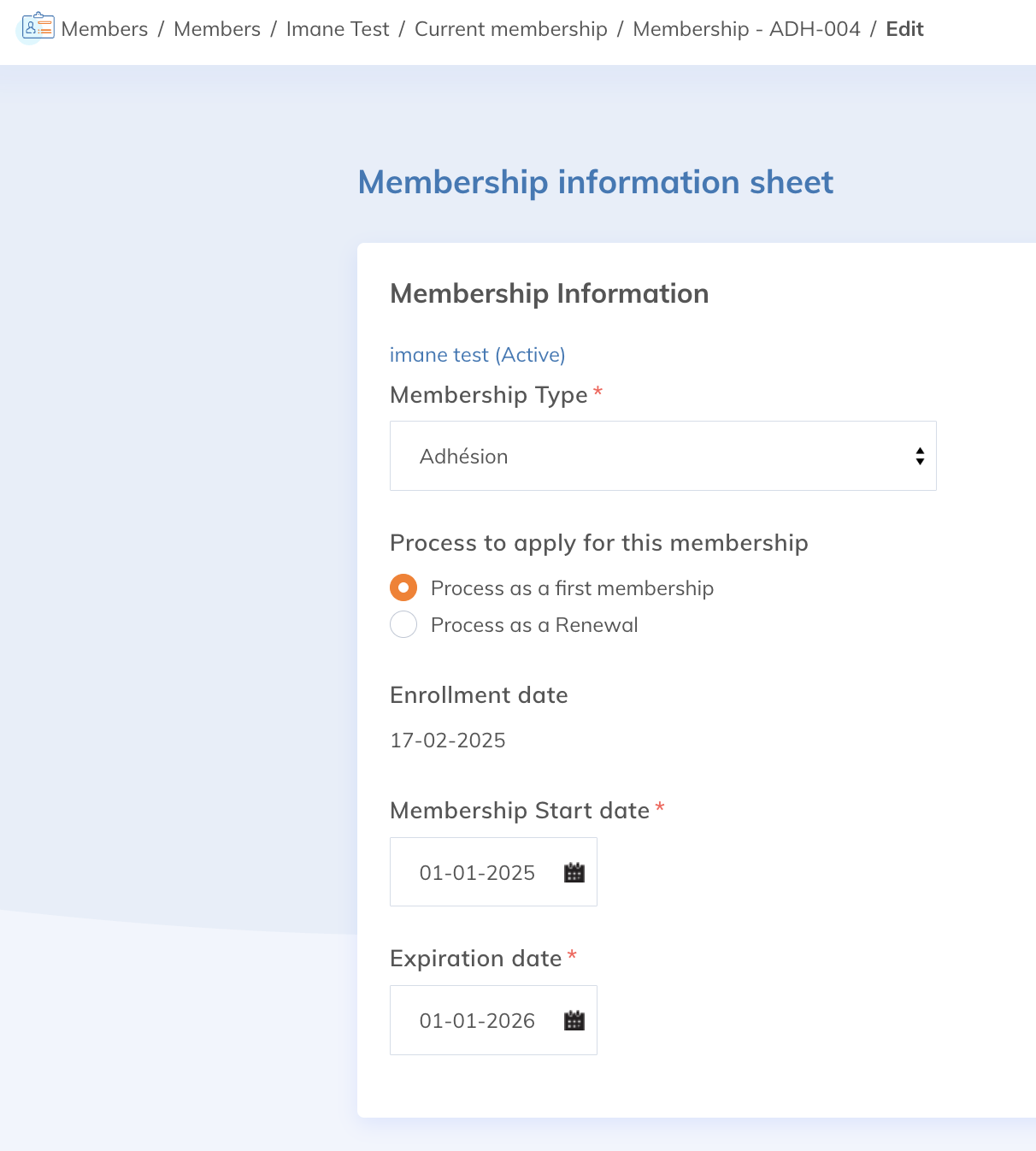Click the Members app icon in breadcrumb

[x=38, y=27]
